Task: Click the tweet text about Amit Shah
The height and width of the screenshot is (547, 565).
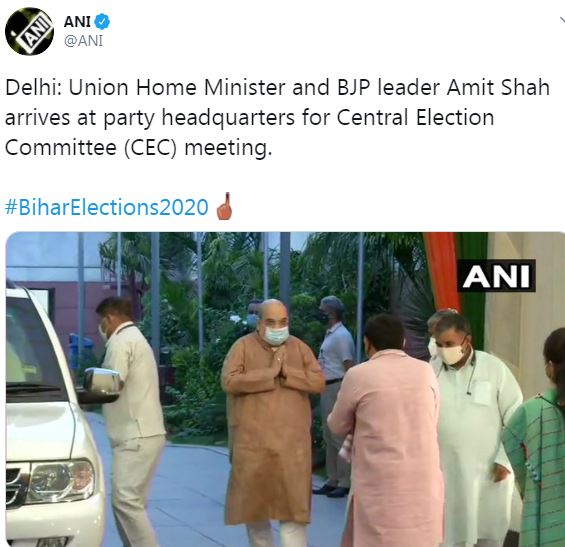Action: pyautogui.click(x=277, y=117)
